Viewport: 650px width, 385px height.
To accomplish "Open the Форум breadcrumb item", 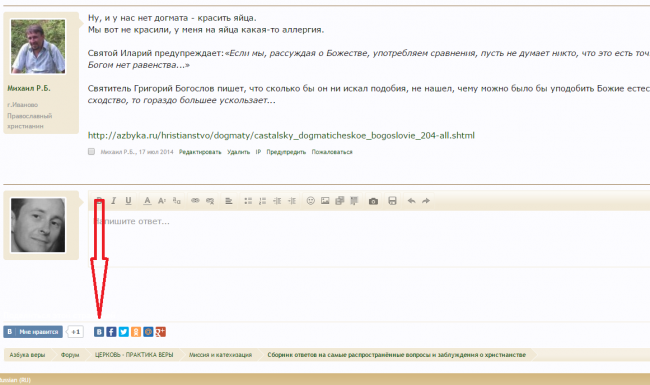I will tap(70, 355).
